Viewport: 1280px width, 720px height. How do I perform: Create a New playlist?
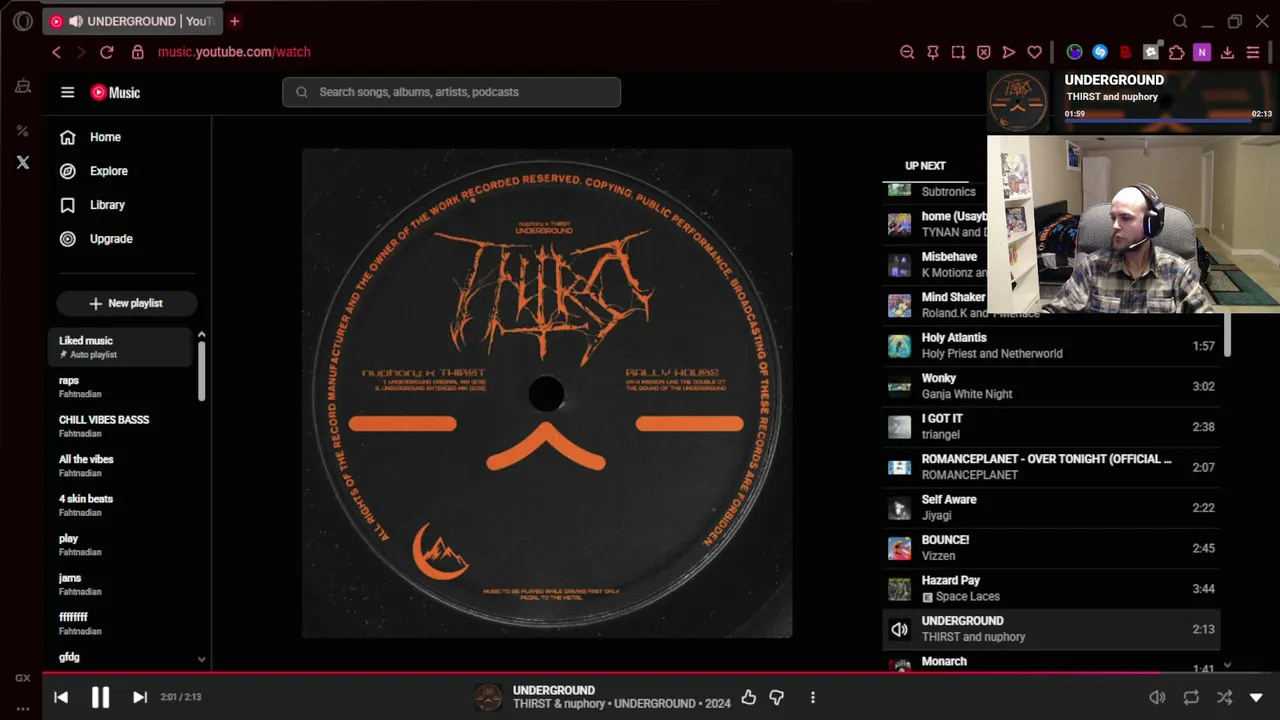126,303
